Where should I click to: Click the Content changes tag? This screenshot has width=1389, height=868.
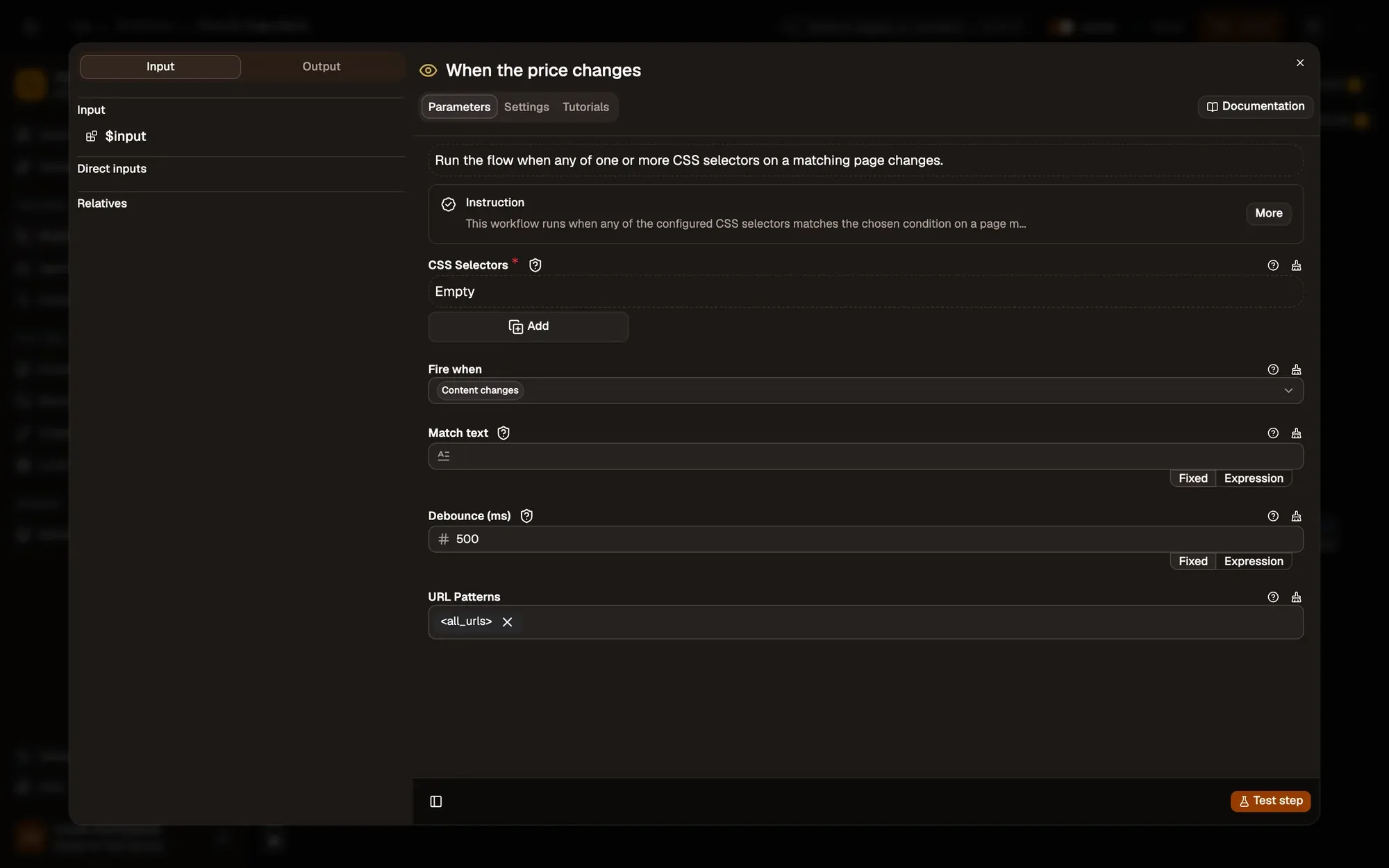pos(480,390)
